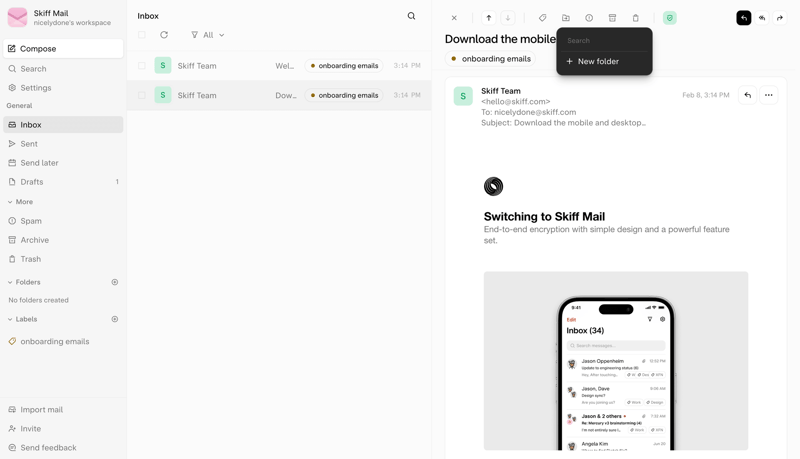This screenshot has height=459, width=800.
Task: Select the onboarding emails label in sidebar
Action: (63, 341)
